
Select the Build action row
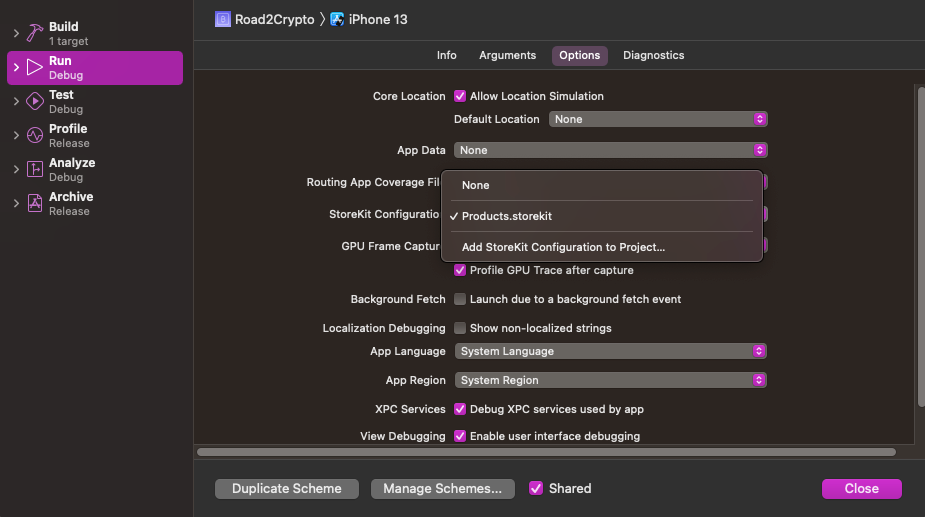coord(95,34)
